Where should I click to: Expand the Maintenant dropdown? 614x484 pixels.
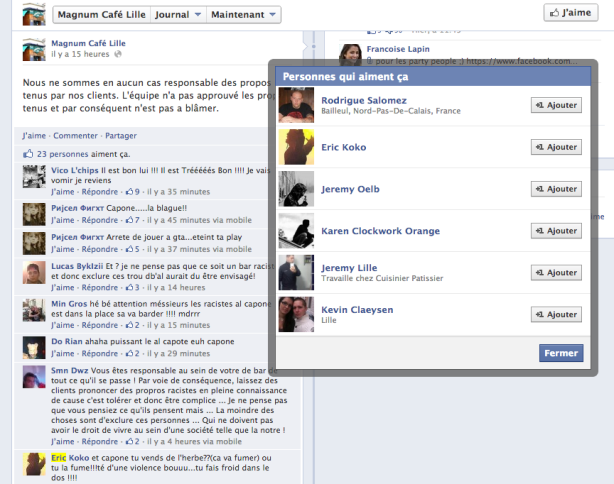244,14
